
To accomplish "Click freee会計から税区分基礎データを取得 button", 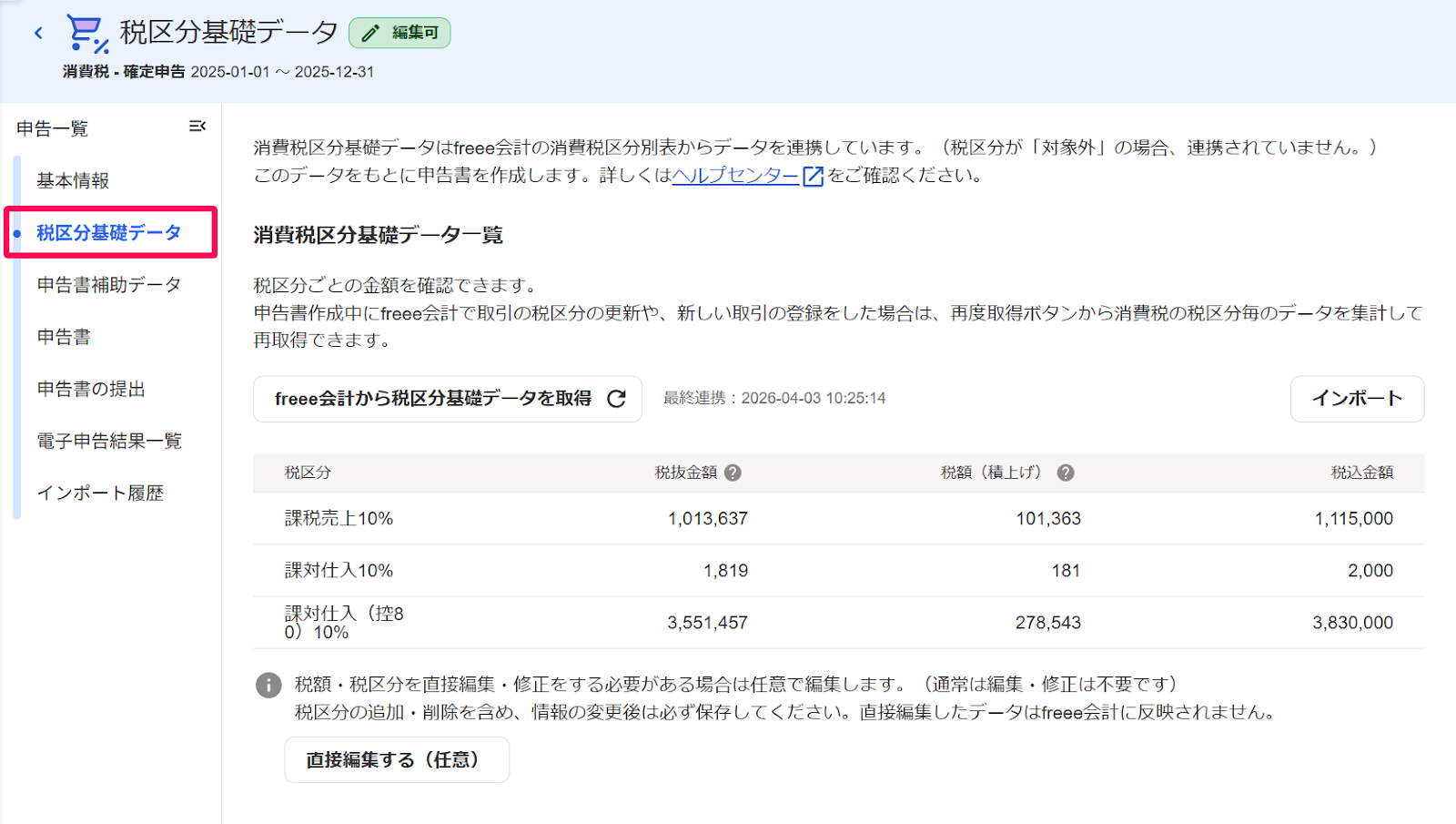I will click(x=448, y=399).
